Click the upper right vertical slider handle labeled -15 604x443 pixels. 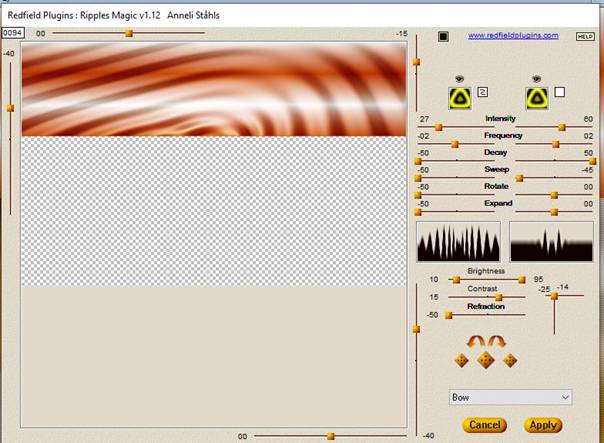pyautogui.click(x=416, y=62)
